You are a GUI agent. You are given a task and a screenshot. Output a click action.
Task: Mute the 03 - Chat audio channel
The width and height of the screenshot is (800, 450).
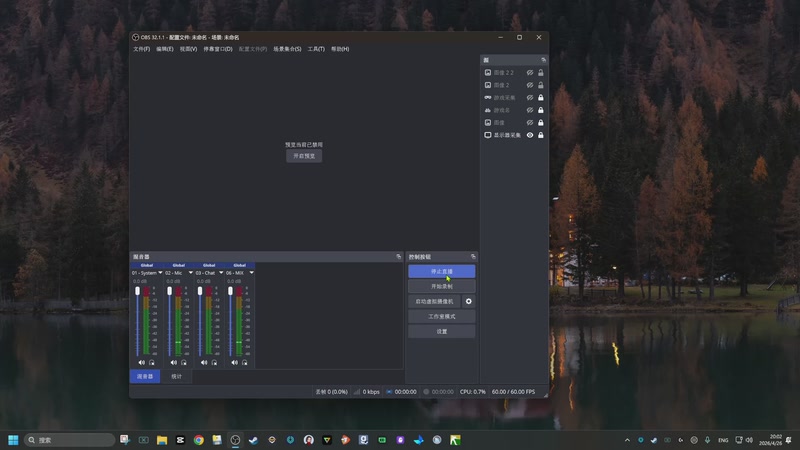(204, 363)
